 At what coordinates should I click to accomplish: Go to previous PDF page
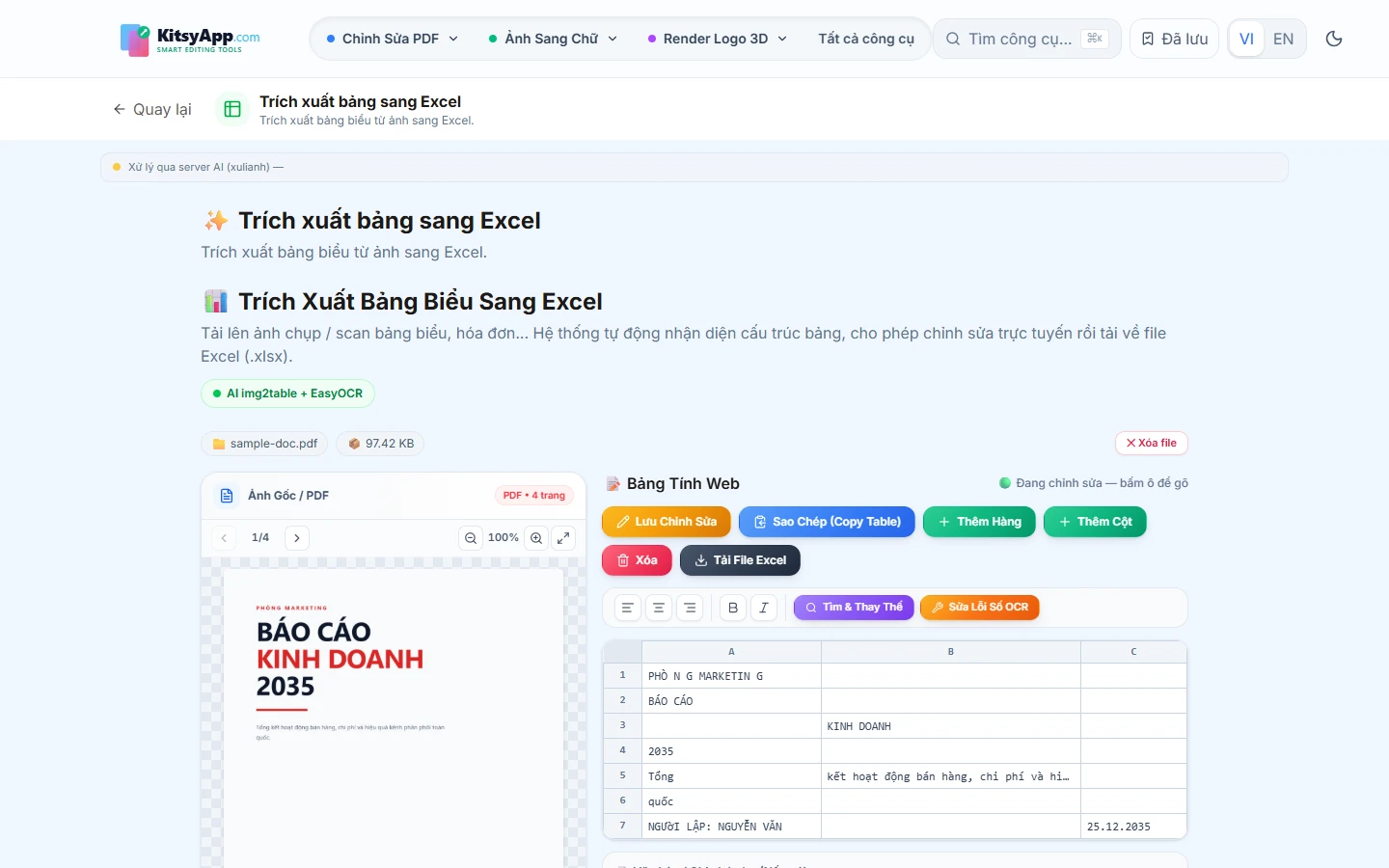point(224,538)
